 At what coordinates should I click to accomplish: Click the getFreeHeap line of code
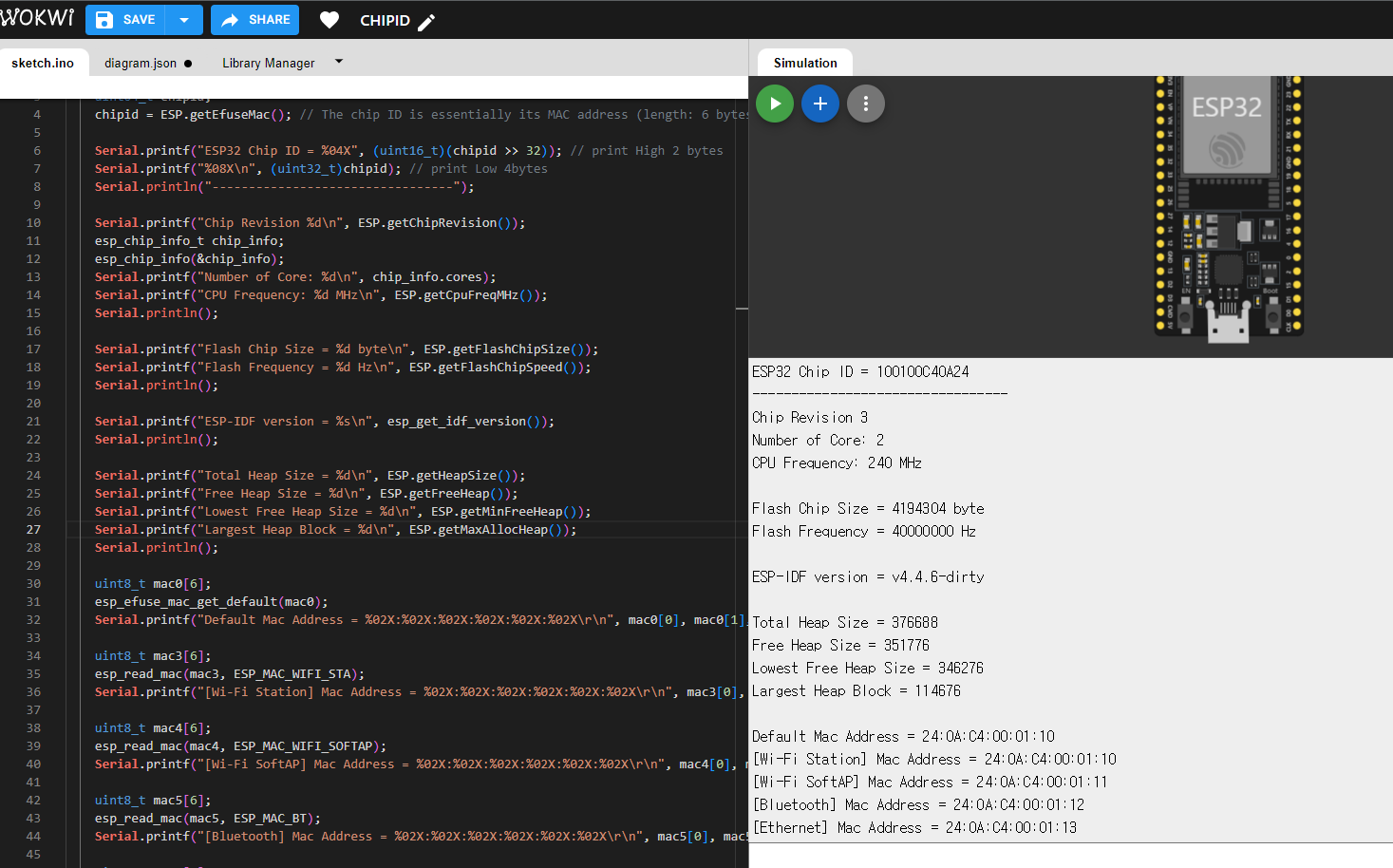coord(306,494)
